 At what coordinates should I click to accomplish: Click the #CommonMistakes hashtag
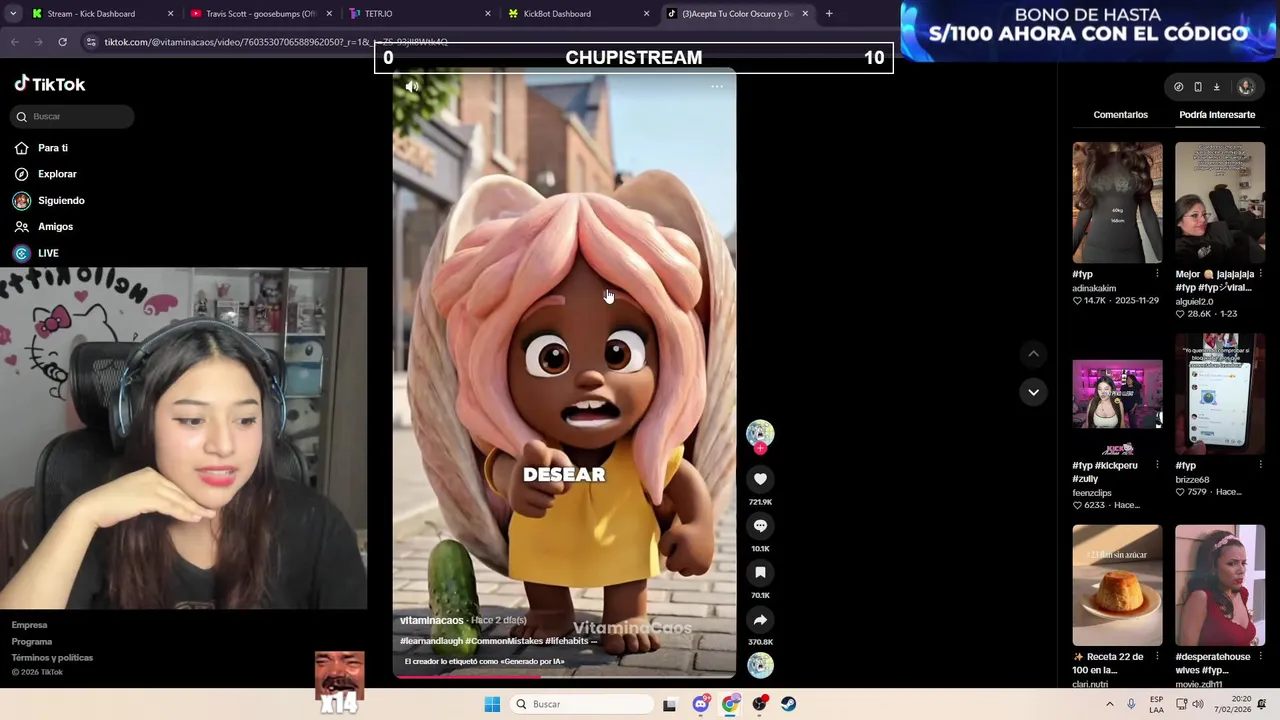[504, 641]
